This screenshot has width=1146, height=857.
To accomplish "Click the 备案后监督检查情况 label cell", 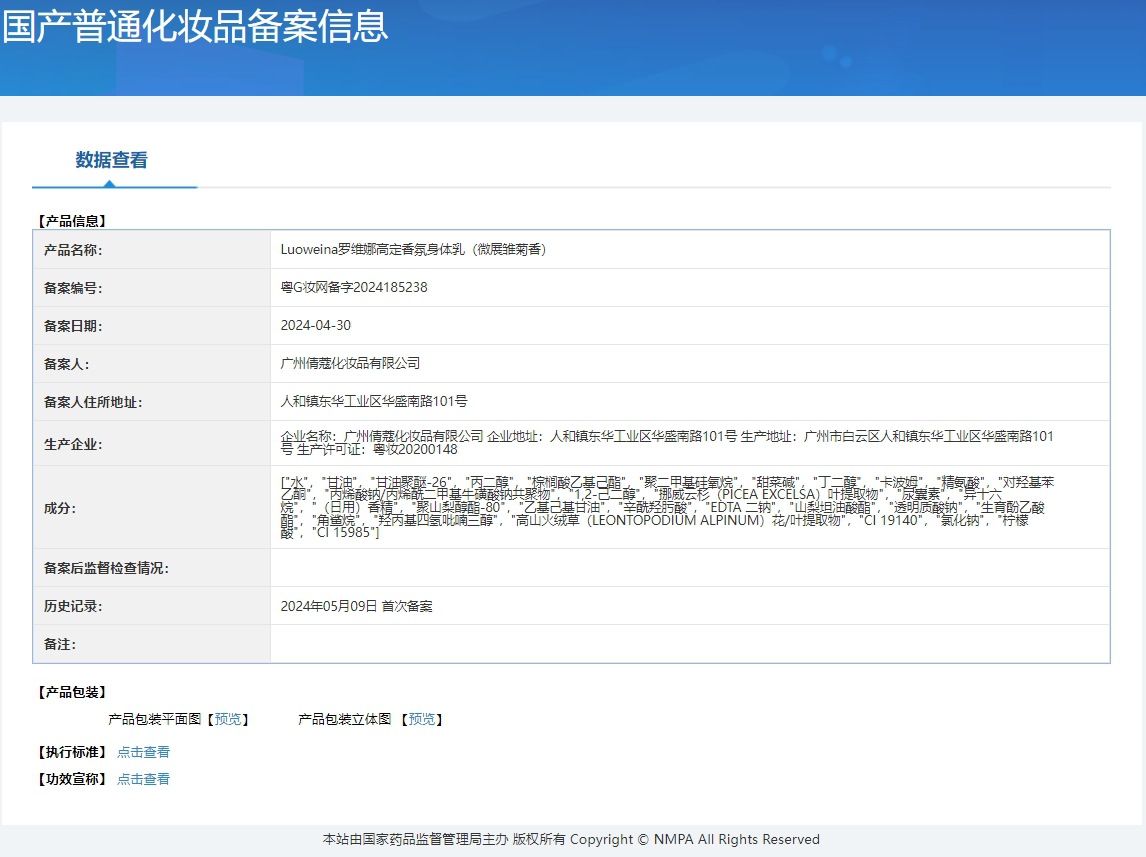I will (x=152, y=568).
